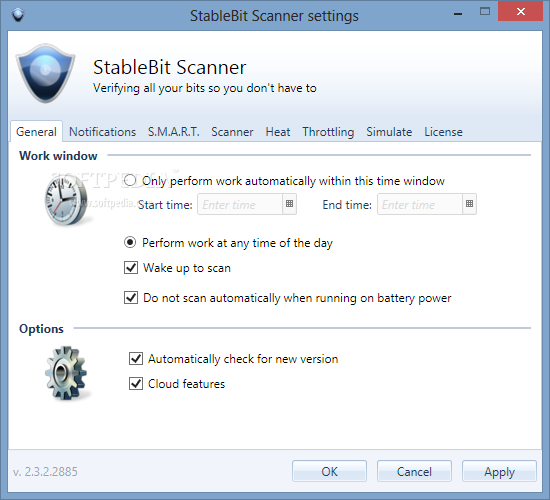Go to the Throttling tab
550x500 pixels.
pyautogui.click(x=328, y=132)
